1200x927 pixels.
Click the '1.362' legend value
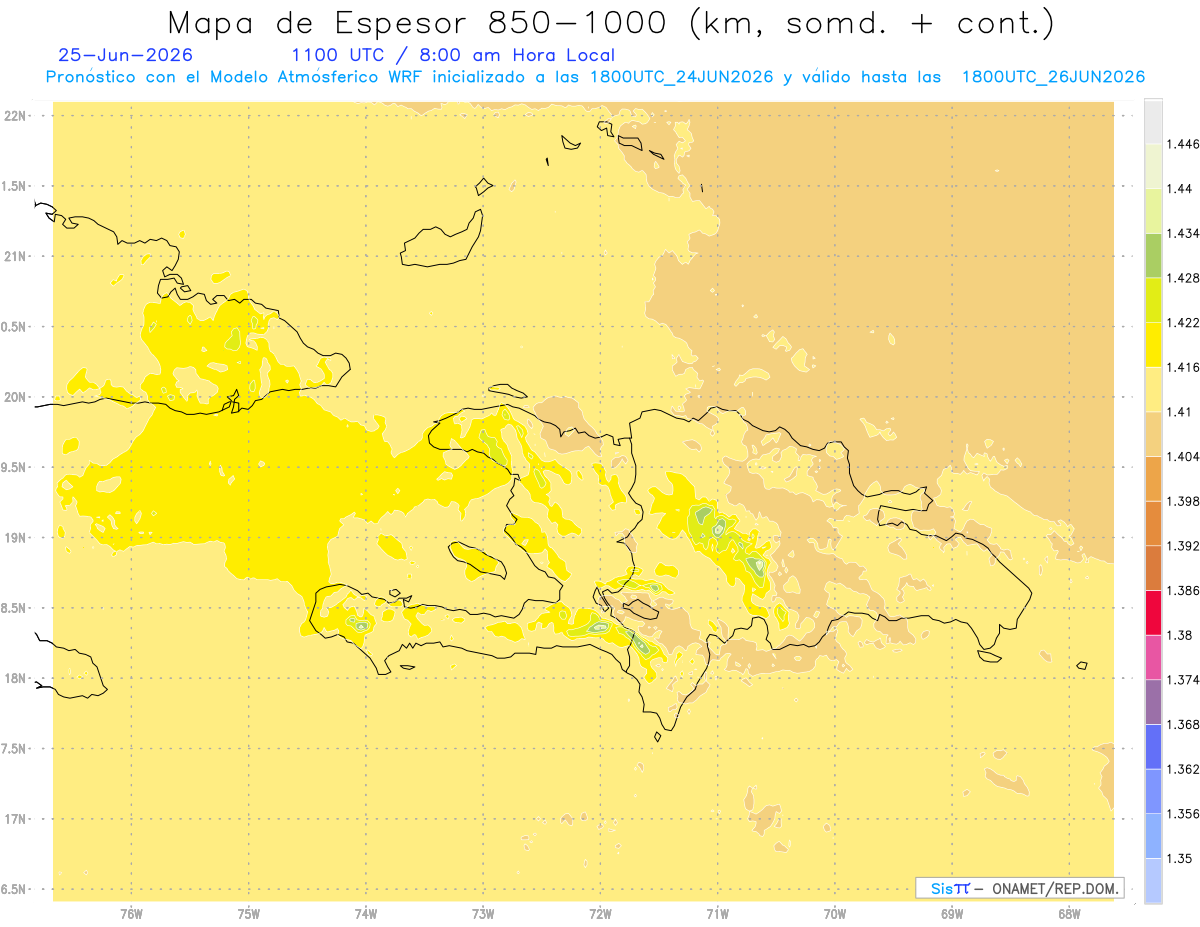[x=1183, y=769]
